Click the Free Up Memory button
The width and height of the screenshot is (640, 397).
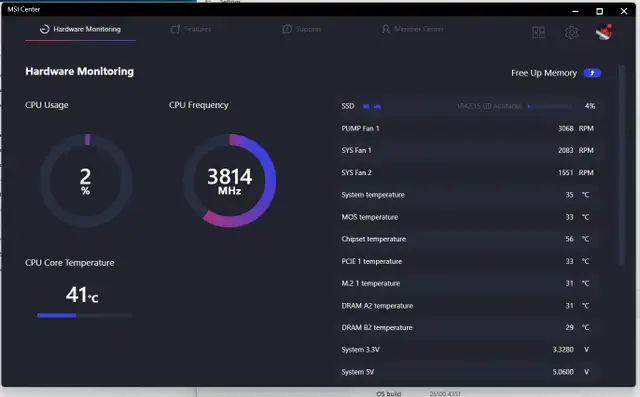coord(592,73)
